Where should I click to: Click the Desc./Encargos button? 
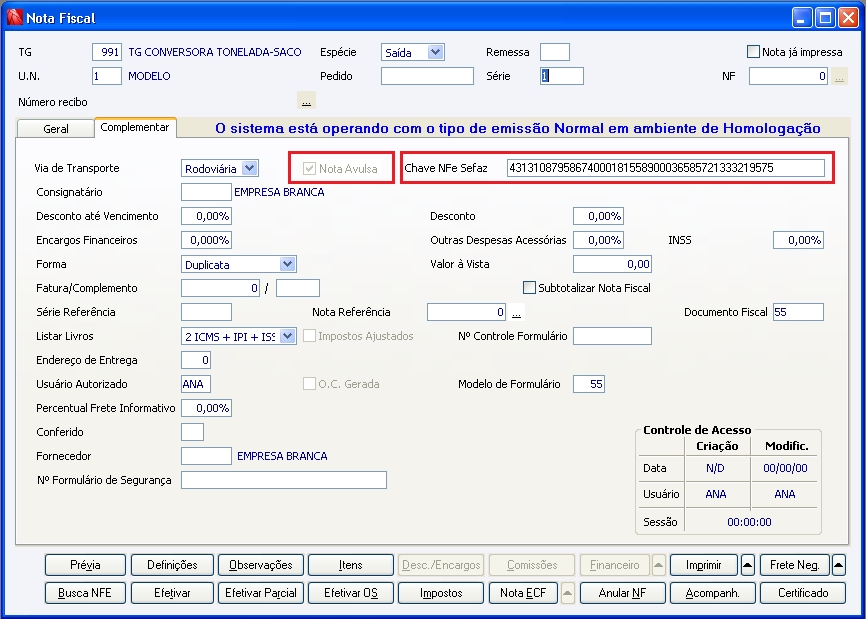pyautogui.click(x=441, y=565)
